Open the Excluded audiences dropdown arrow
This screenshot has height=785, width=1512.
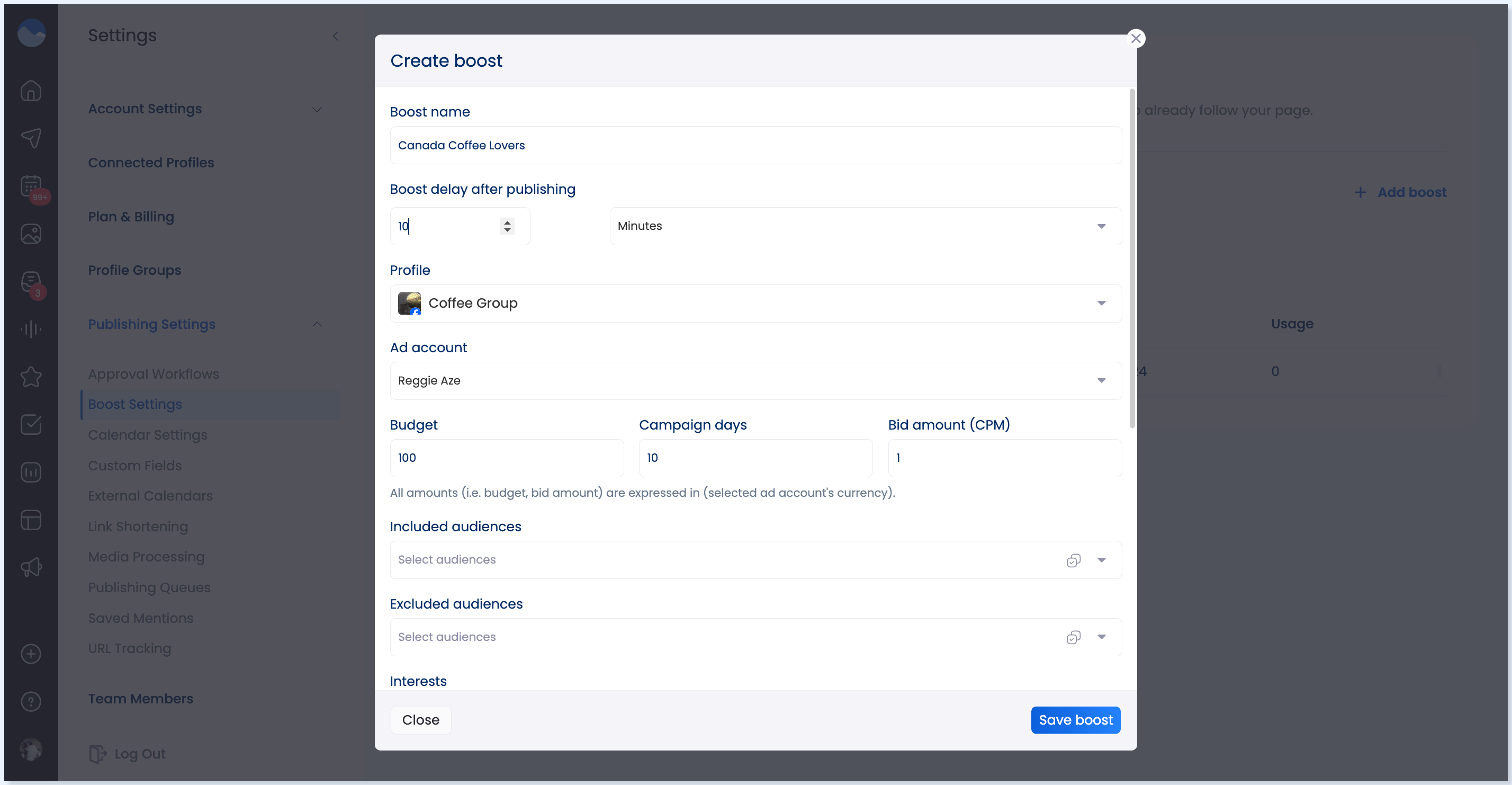(1101, 637)
